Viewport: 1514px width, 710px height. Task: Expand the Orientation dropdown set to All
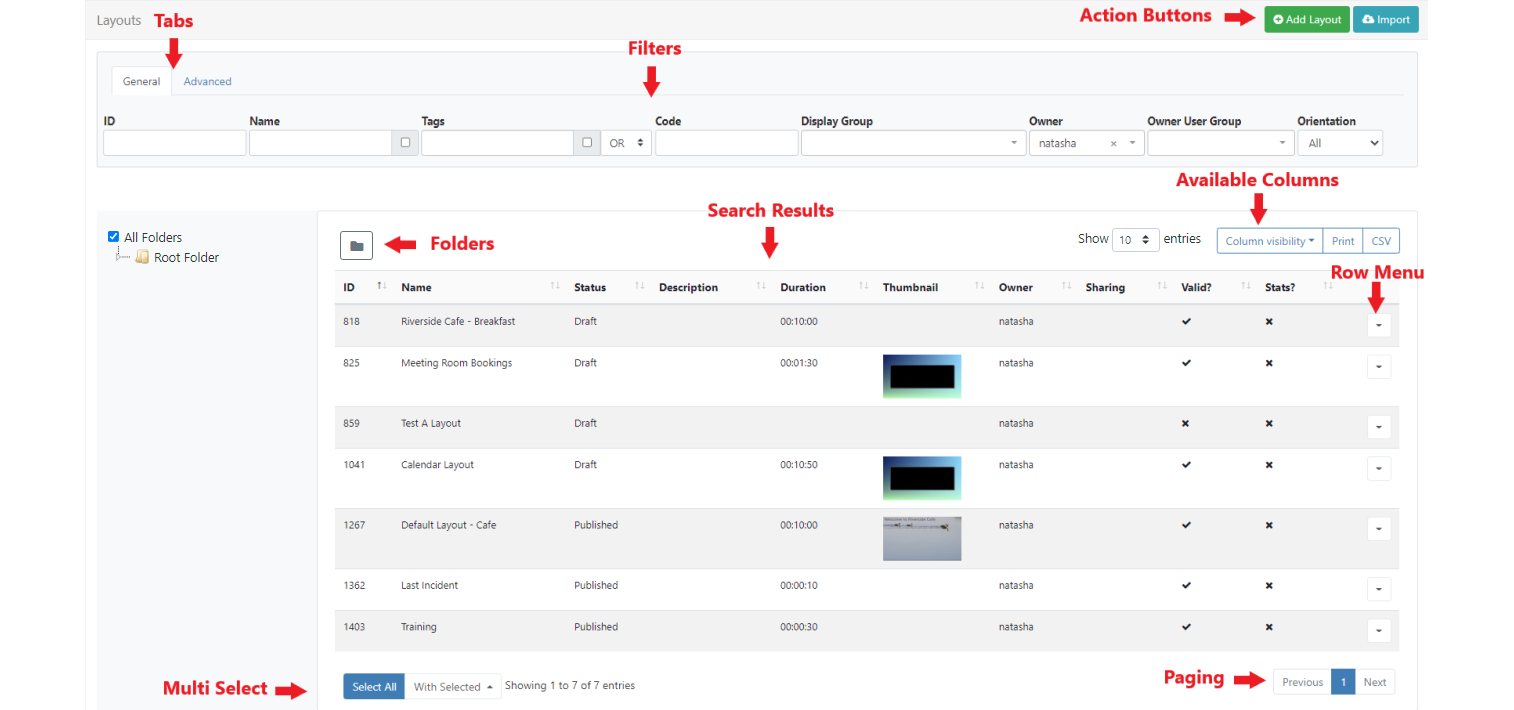coord(1339,143)
